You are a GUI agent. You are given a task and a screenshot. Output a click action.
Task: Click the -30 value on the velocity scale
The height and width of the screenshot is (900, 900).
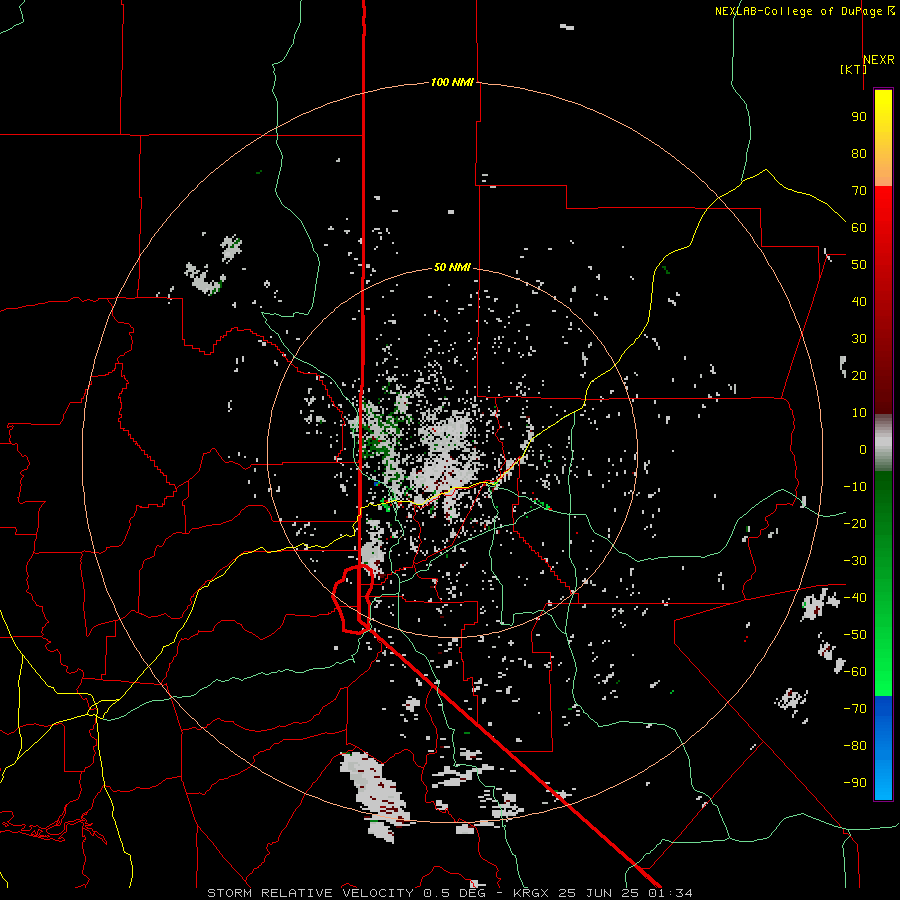tap(855, 561)
